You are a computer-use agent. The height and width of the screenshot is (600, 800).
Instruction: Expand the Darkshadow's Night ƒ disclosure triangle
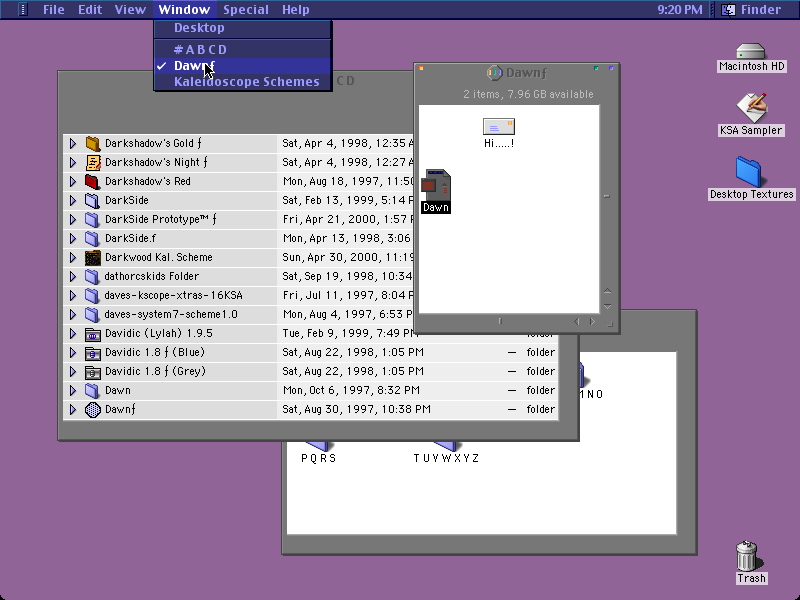[73, 162]
